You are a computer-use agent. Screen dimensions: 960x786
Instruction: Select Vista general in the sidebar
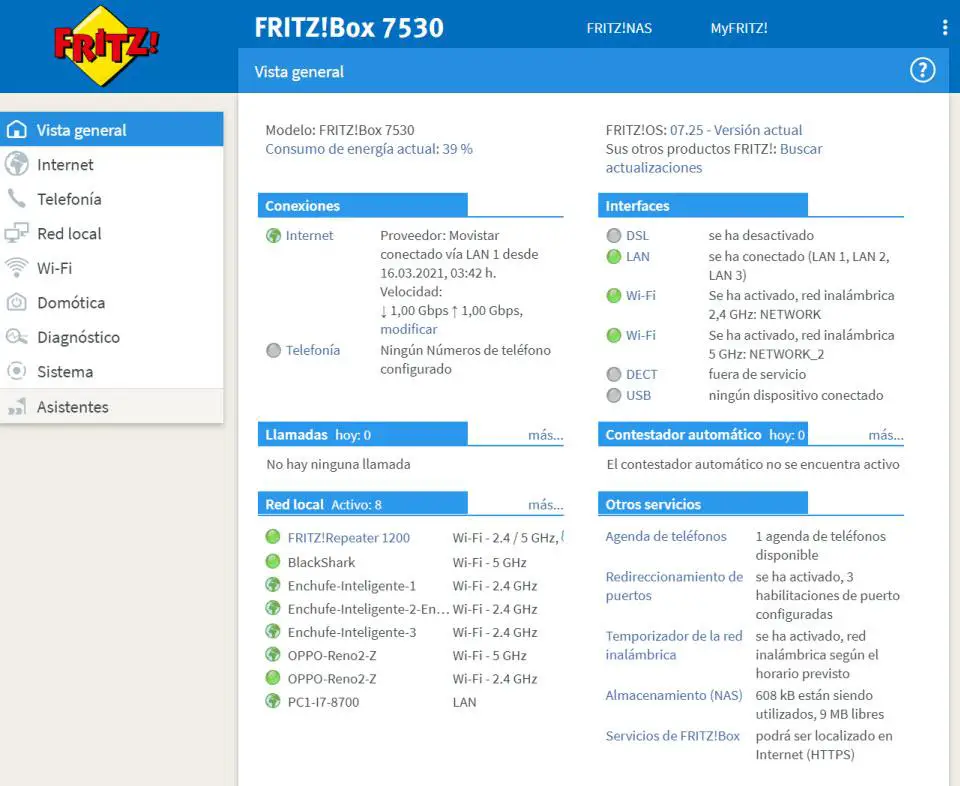[x=81, y=130]
